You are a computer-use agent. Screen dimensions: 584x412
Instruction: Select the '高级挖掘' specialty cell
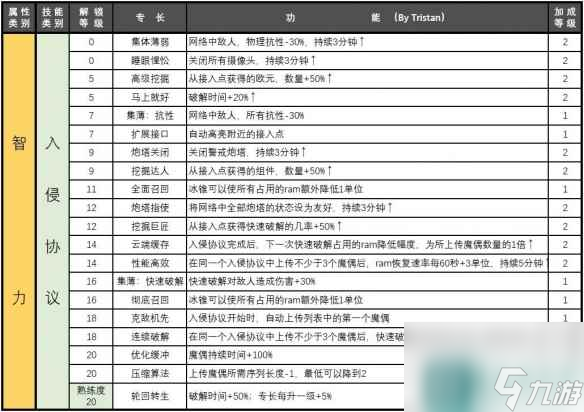pos(150,79)
